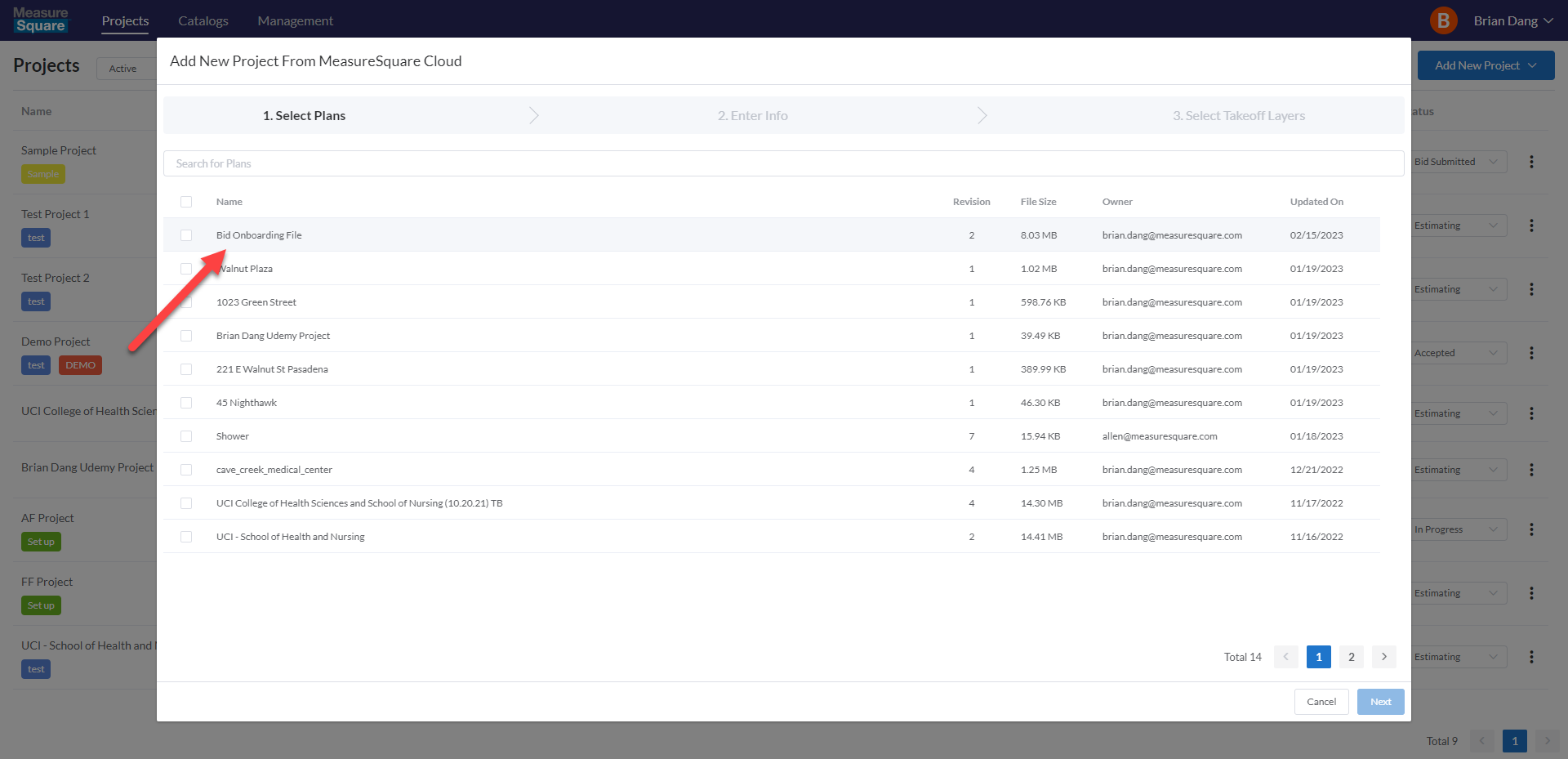Go to next page in plans list
1568x759 pixels.
(x=1384, y=657)
